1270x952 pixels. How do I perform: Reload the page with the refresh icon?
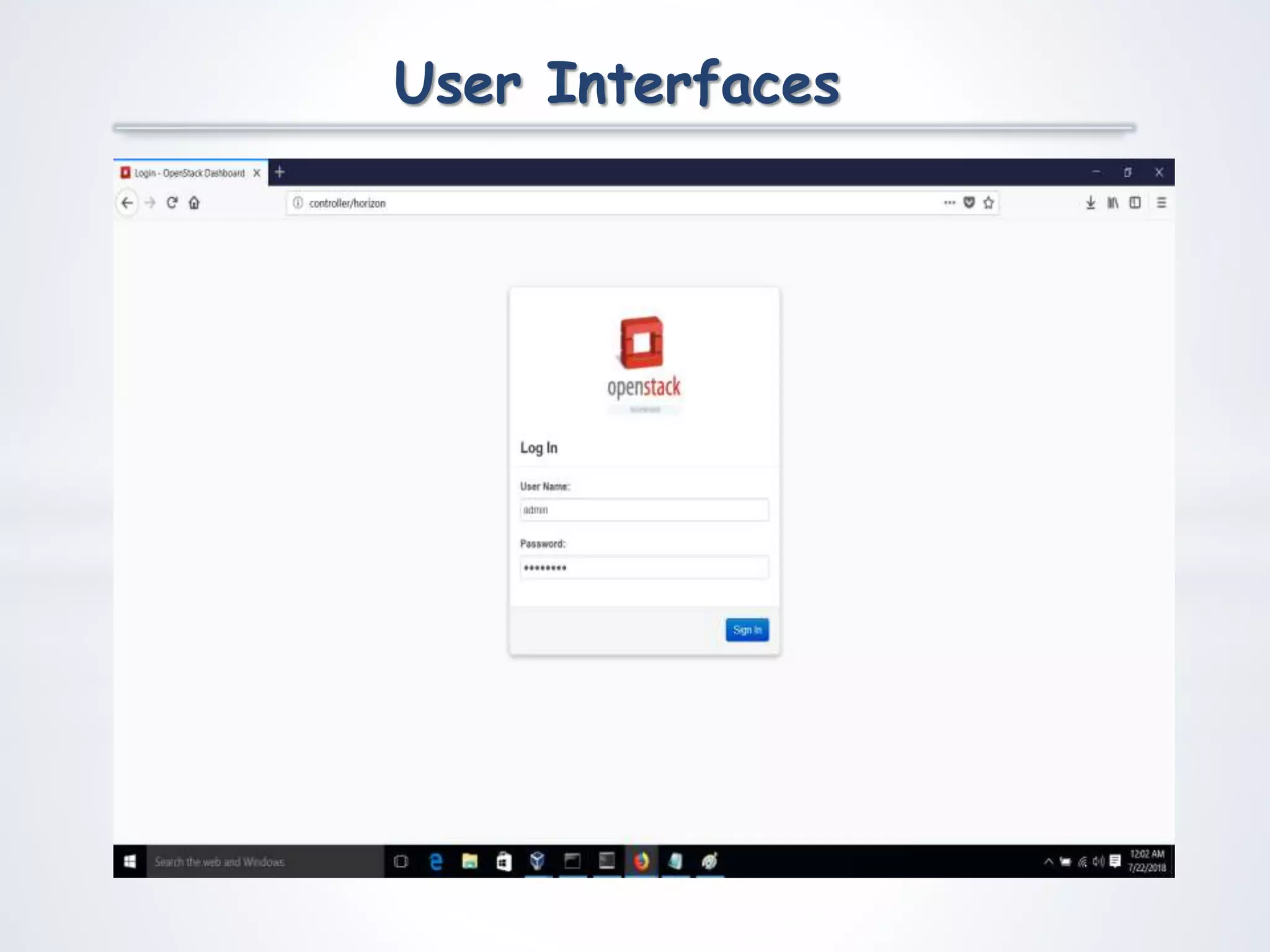click(x=172, y=203)
